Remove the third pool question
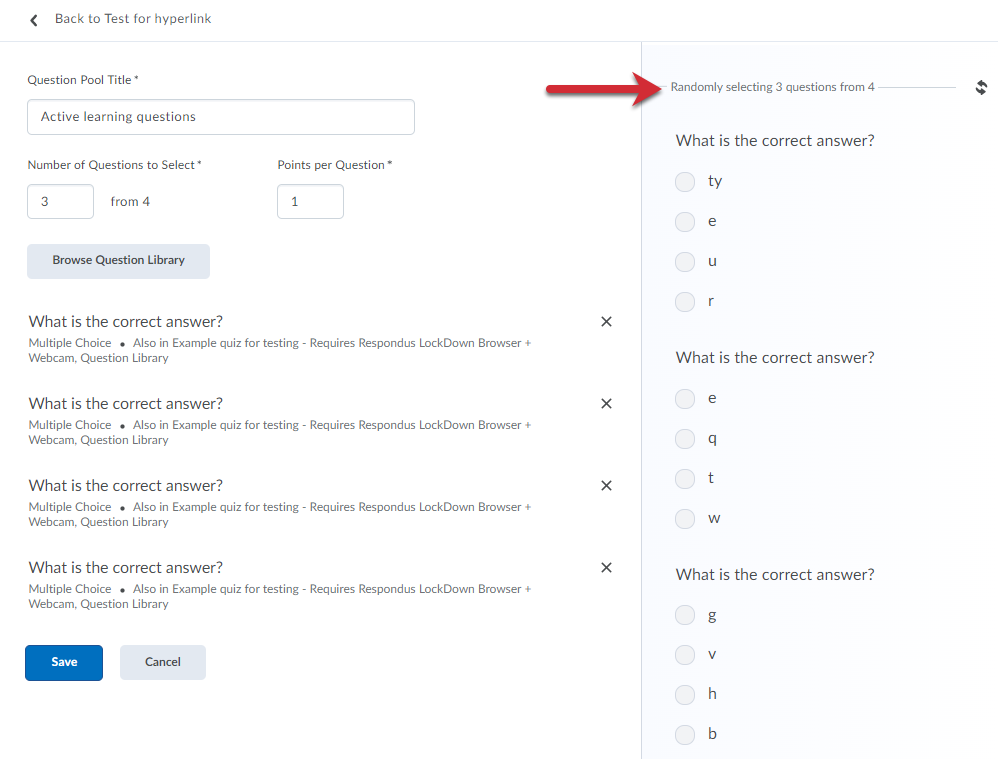Viewport: 998px width, 759px height. click(606, 486)
